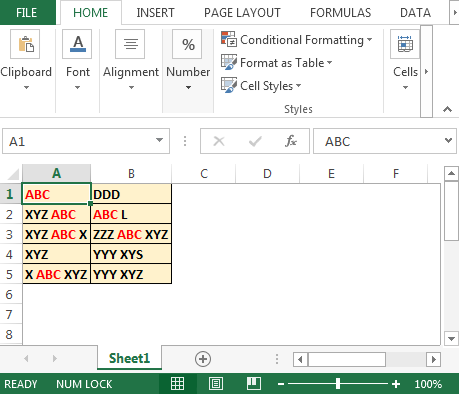The height and width of the screenshot is (394, 459).
Task: Select row 1 header
Action: tap(10, 194)
